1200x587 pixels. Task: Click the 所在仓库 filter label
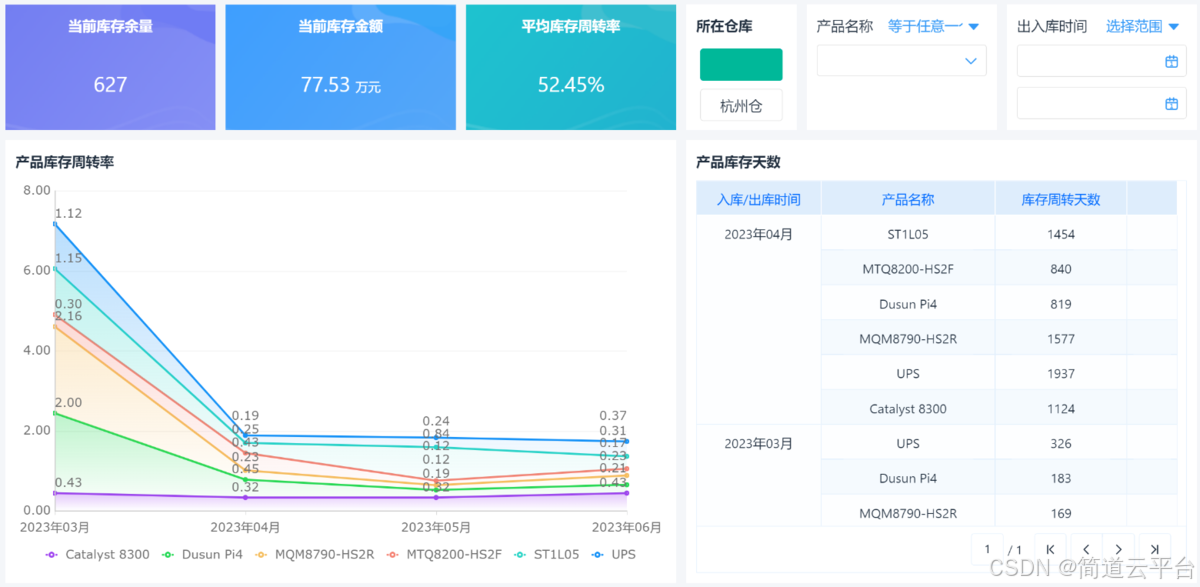point(724,27)
